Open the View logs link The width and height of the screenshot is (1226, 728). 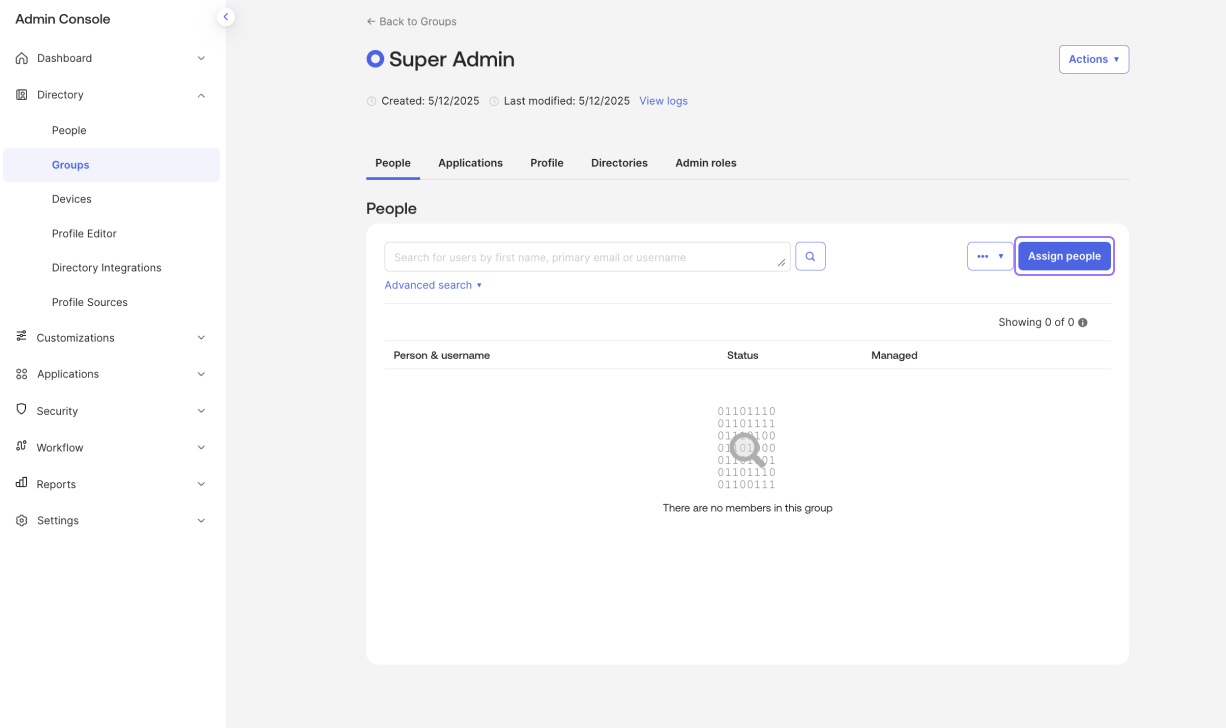point(663,101)
